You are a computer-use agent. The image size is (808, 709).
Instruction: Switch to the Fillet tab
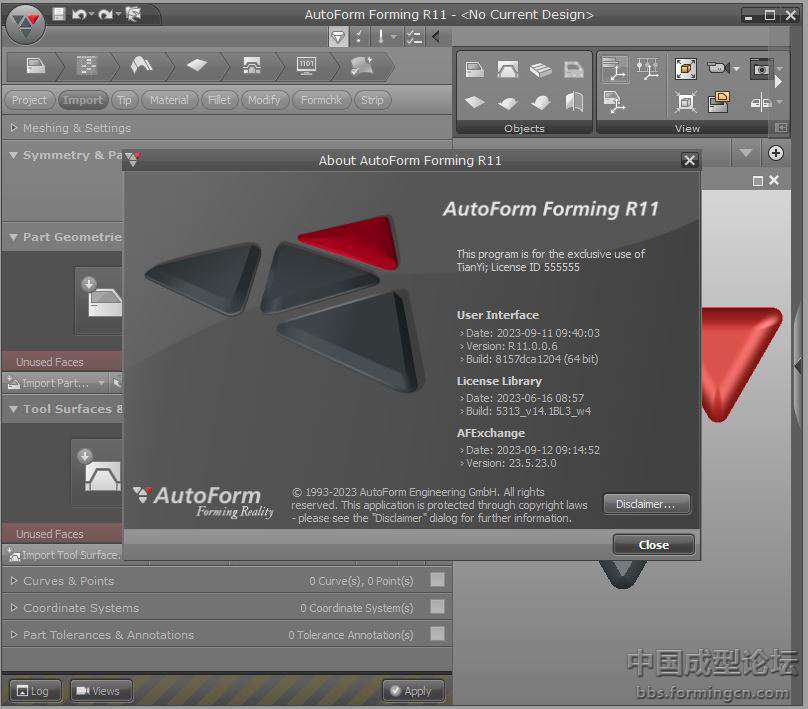(x=219, y=100)
